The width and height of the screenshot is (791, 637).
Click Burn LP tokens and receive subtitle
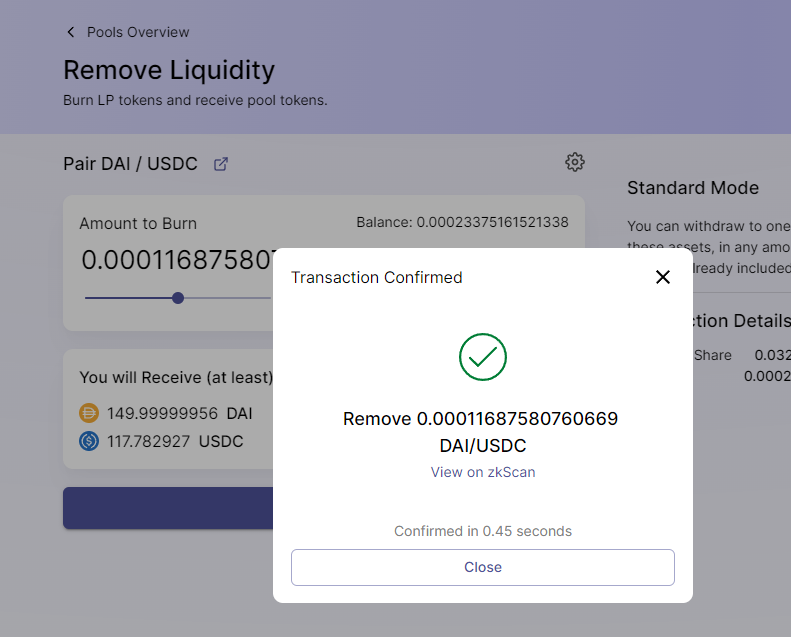coord(195,100)
